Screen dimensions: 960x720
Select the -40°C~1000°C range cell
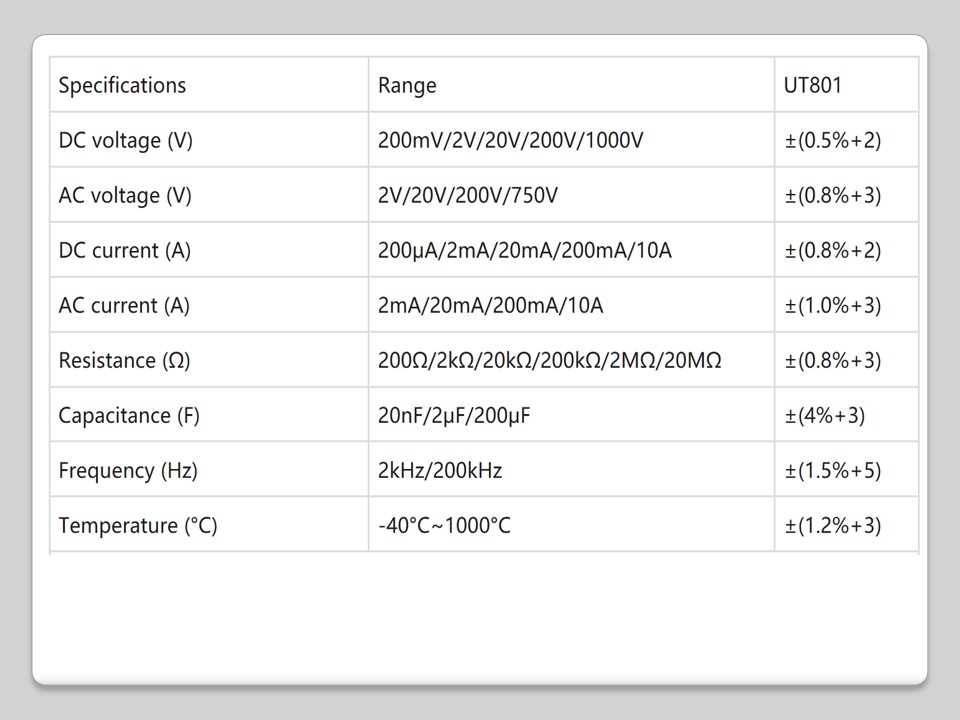(444, 525)
